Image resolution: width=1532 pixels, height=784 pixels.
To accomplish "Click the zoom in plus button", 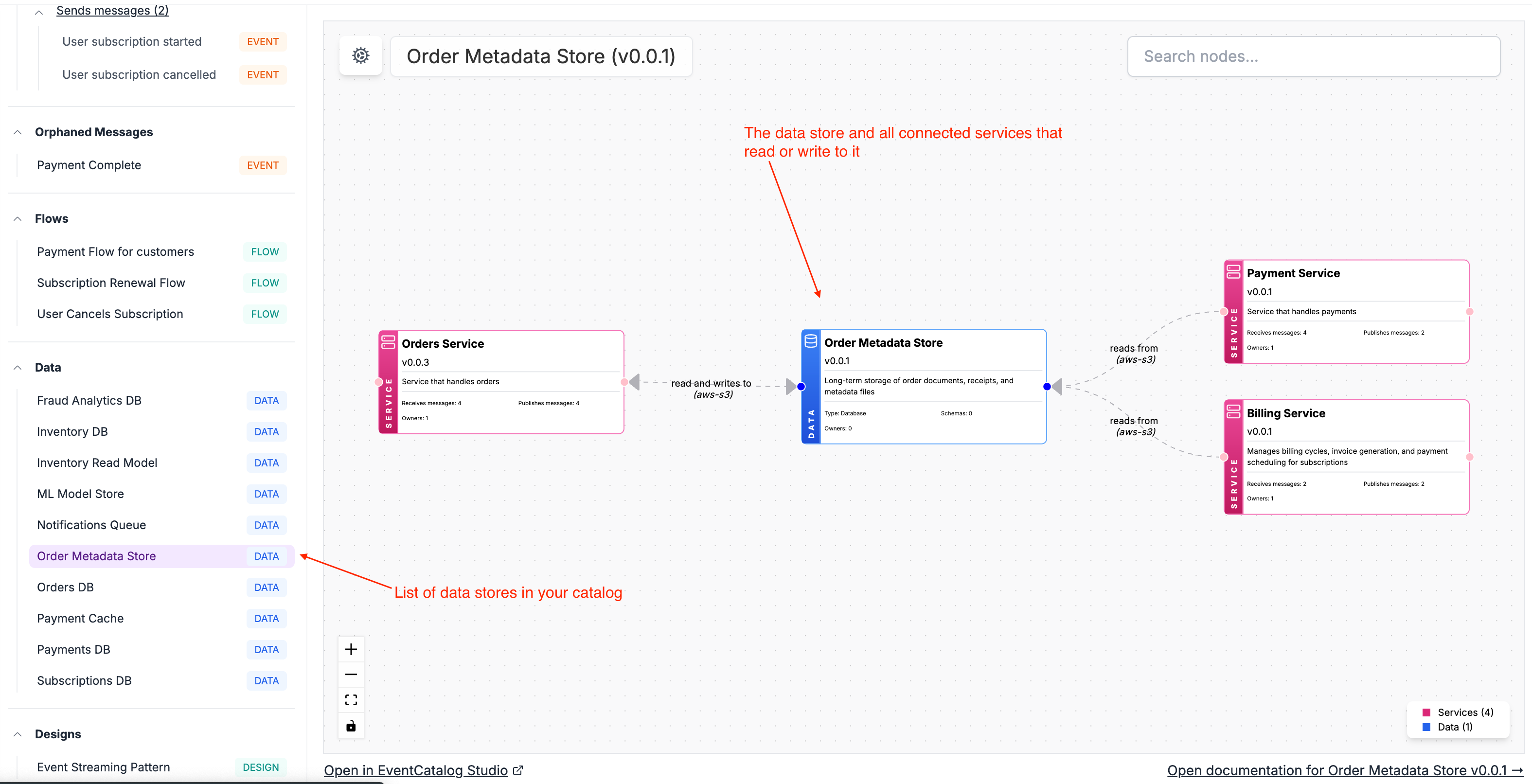I will pyautogui.click(x=351, y=649).
